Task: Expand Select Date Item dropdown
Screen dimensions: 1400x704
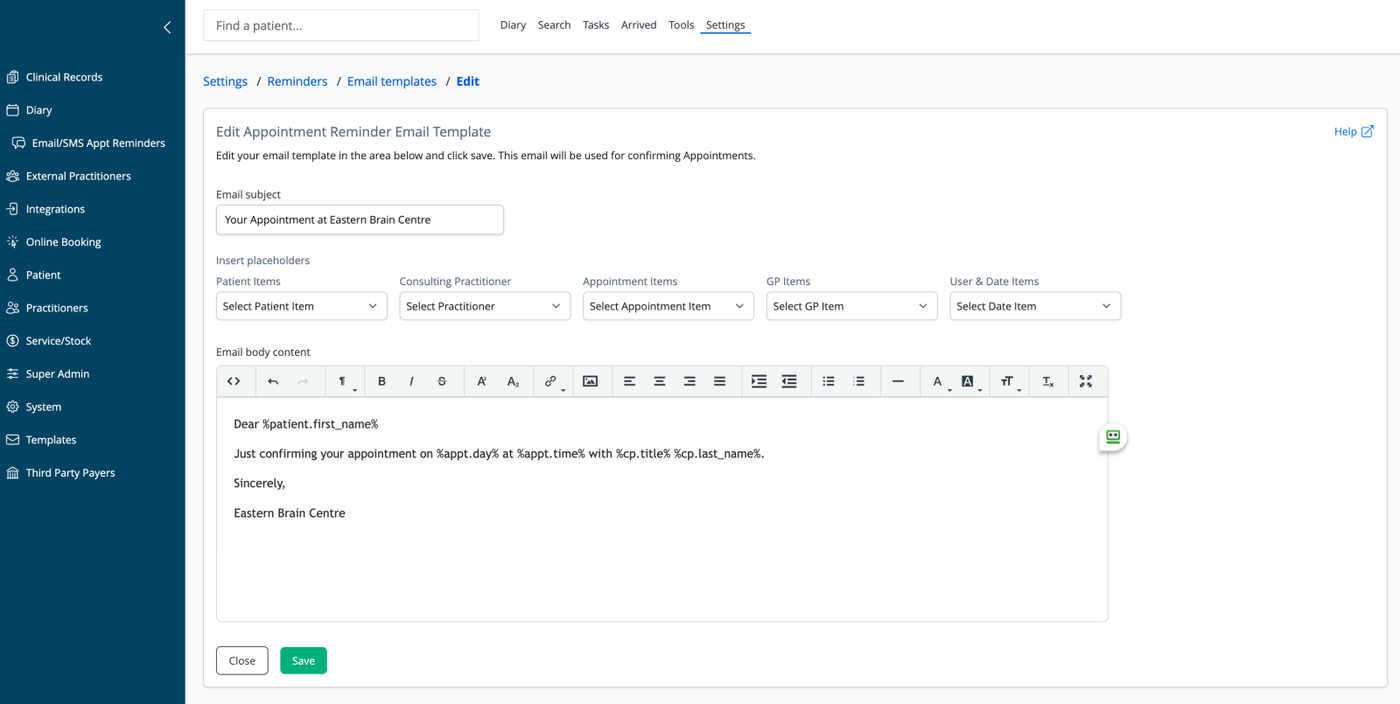Action: click(1035, 306)
